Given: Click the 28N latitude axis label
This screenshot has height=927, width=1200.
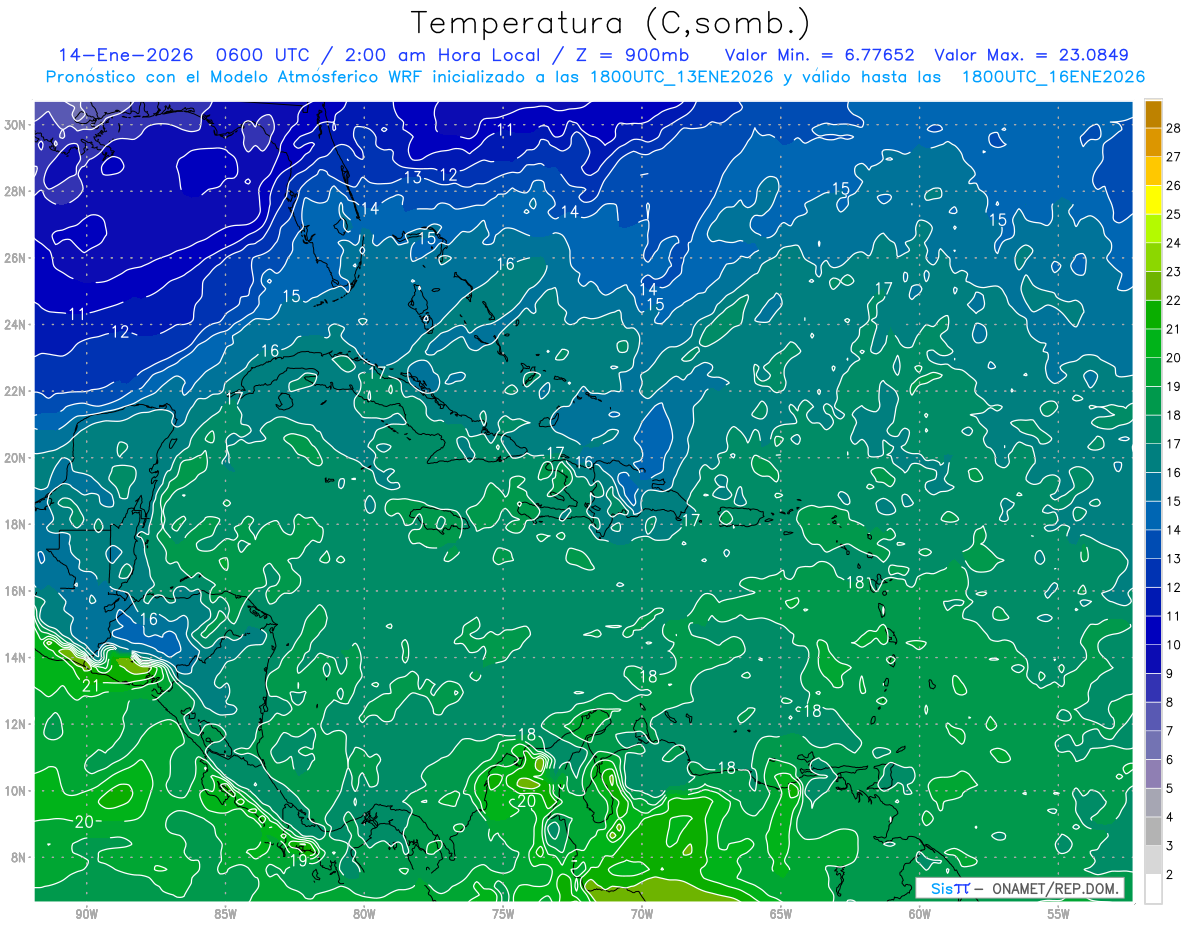Looking at the screenshot, I should pos(16,191).
